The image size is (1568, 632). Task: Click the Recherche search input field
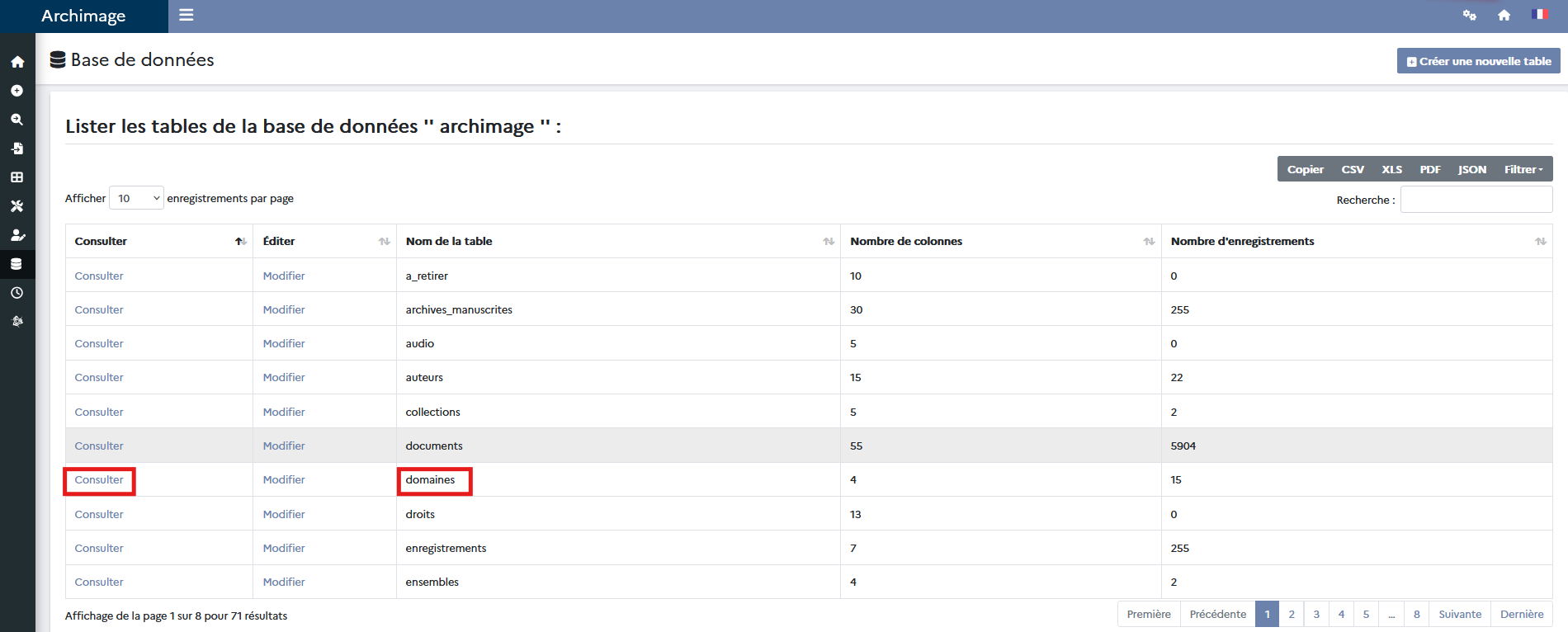click(x=1476, y=200)
